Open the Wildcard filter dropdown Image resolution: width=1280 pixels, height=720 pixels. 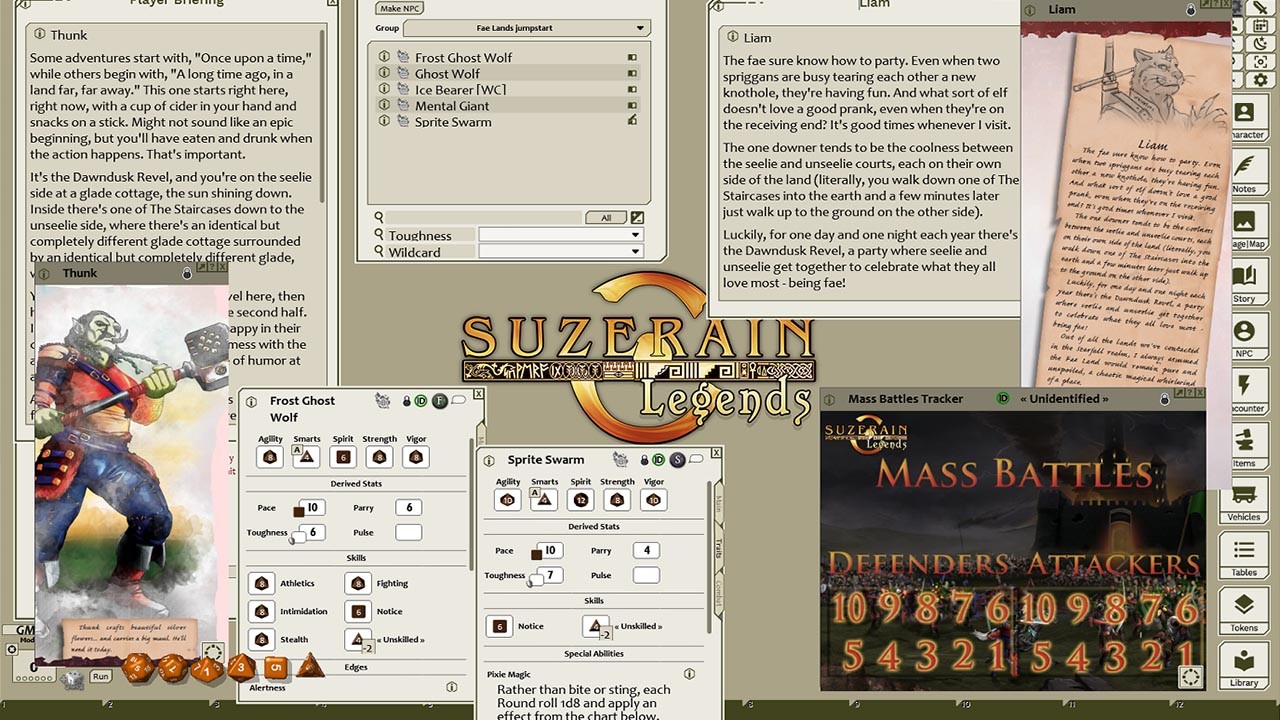coord(560,251)
